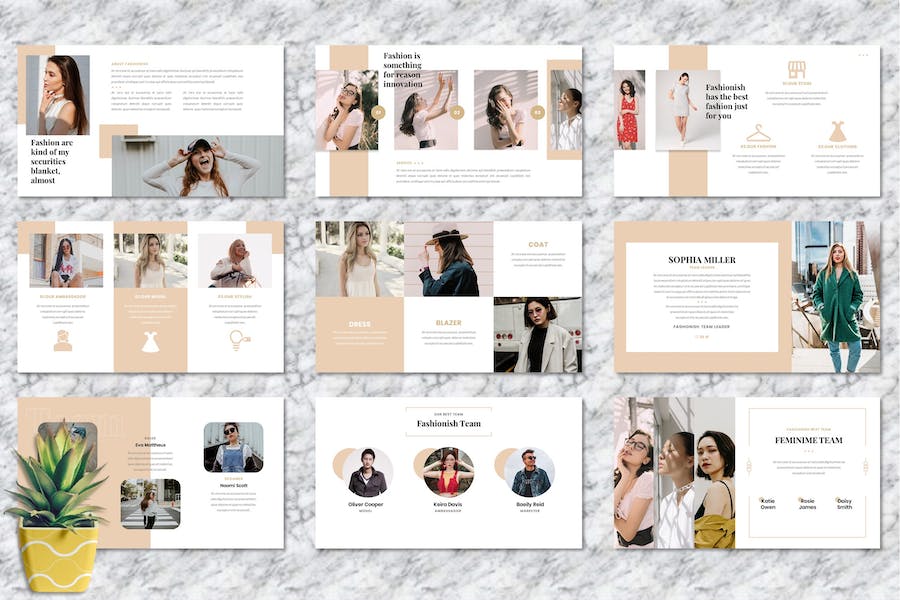Click the white dress icon on tan column

(150, 342)
